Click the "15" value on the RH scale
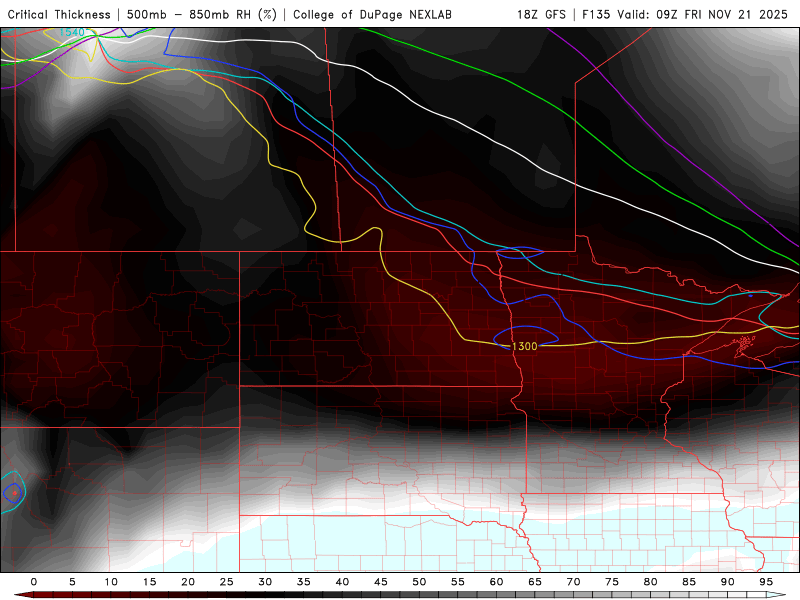 point(149,582)
